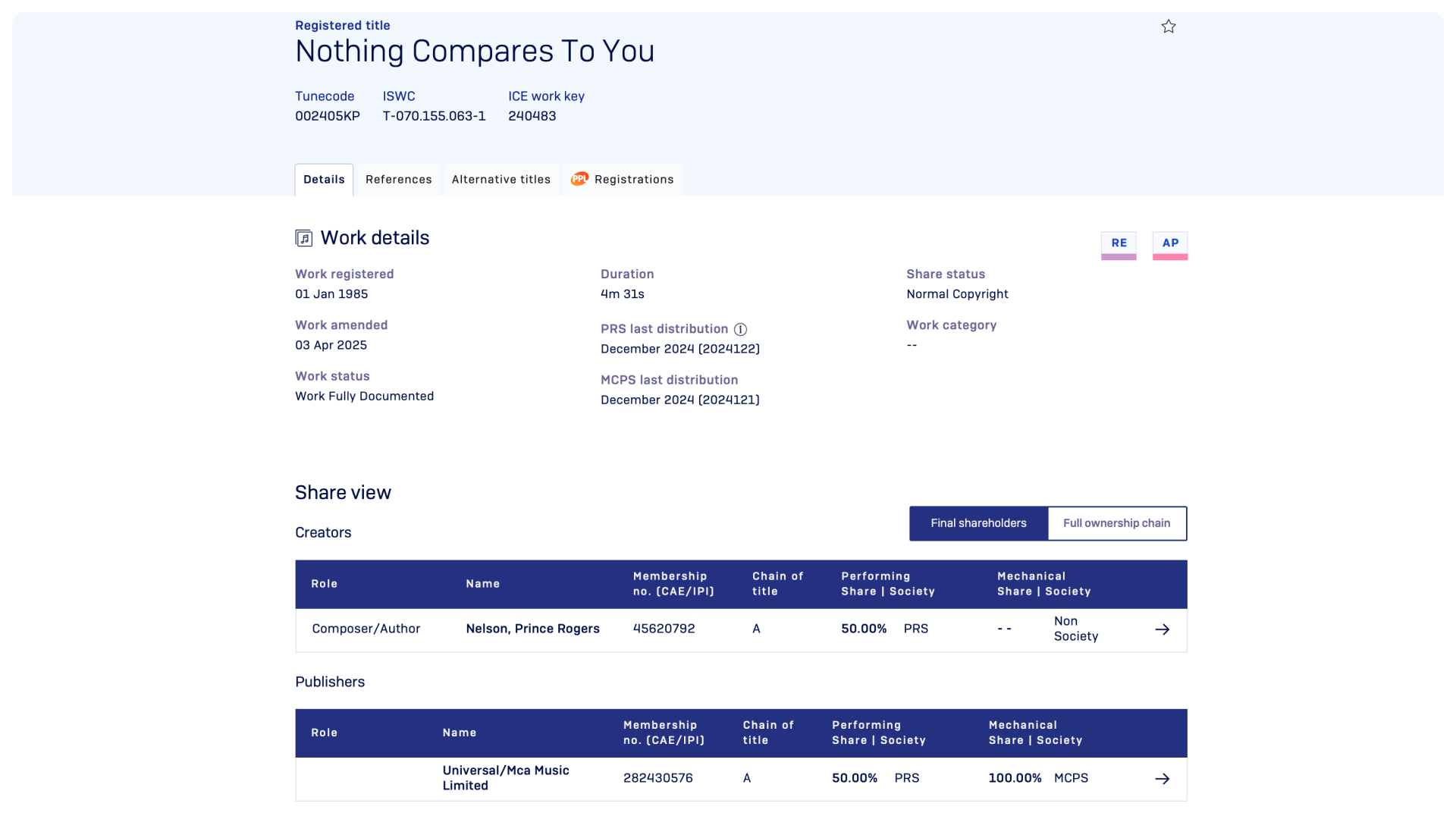Viewport: 1456px width, 819px height.
Task: Click the Tunecode value 002405KP
Action: pos(328,116)
